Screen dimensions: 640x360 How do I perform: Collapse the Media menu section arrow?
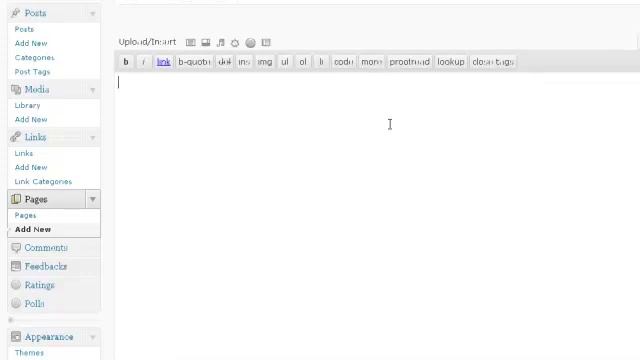point(93,90)
